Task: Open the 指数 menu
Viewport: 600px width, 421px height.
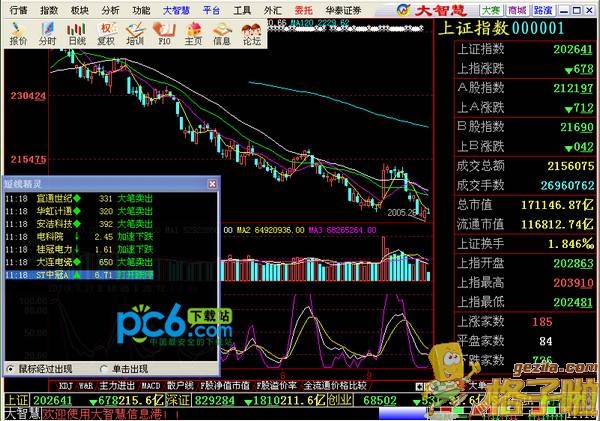Action: [49, 10]
